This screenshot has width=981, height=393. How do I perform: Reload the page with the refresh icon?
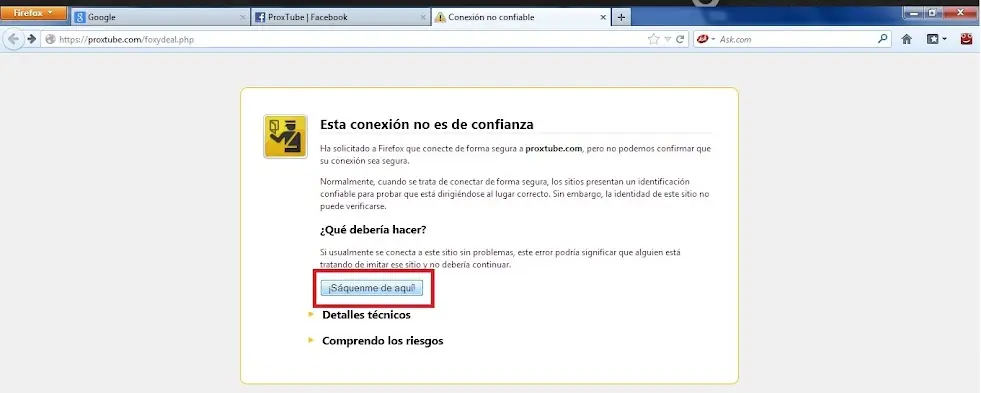pyautogui.click(x=679, y=39)
